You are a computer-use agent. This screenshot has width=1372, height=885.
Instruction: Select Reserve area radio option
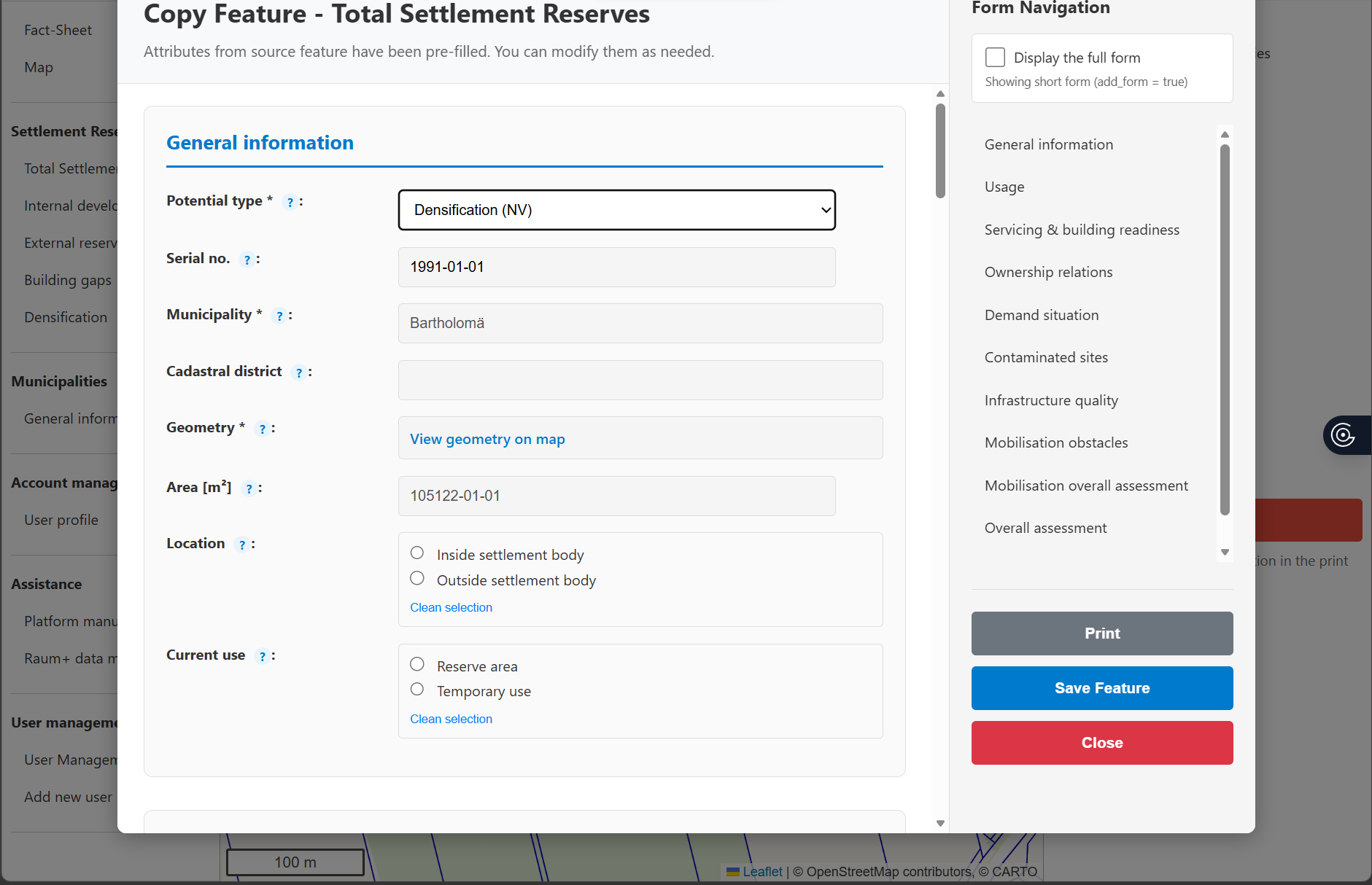[417, 664]
